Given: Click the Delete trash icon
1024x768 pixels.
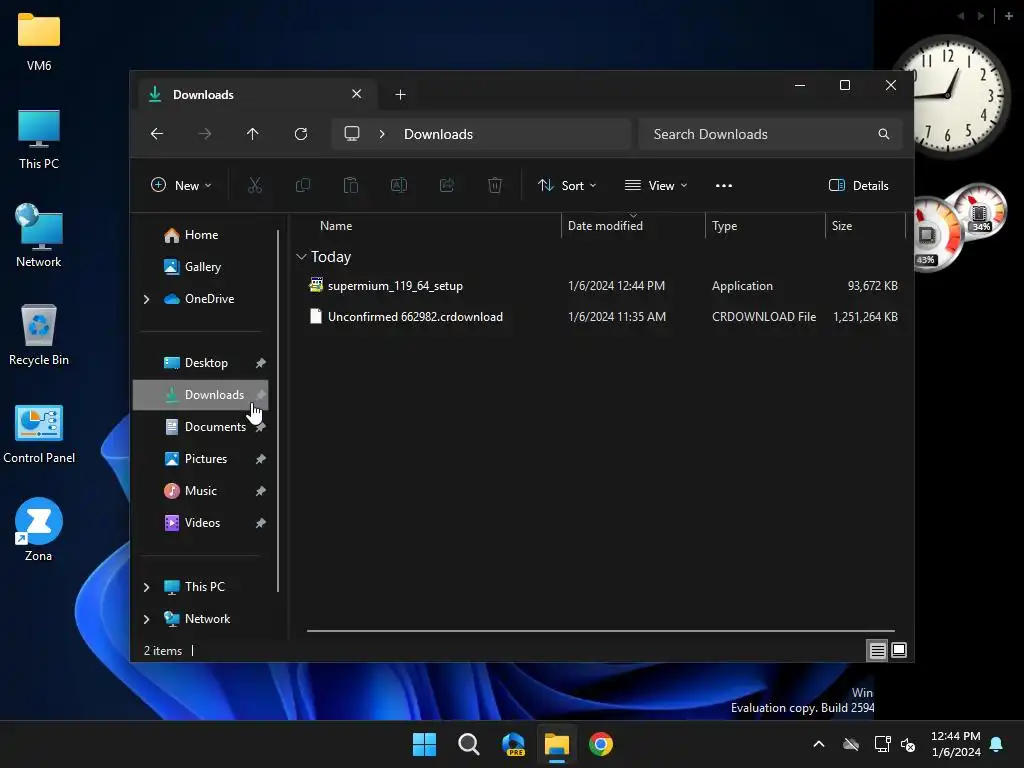Looking at the screenshot, I should [495, 185].
